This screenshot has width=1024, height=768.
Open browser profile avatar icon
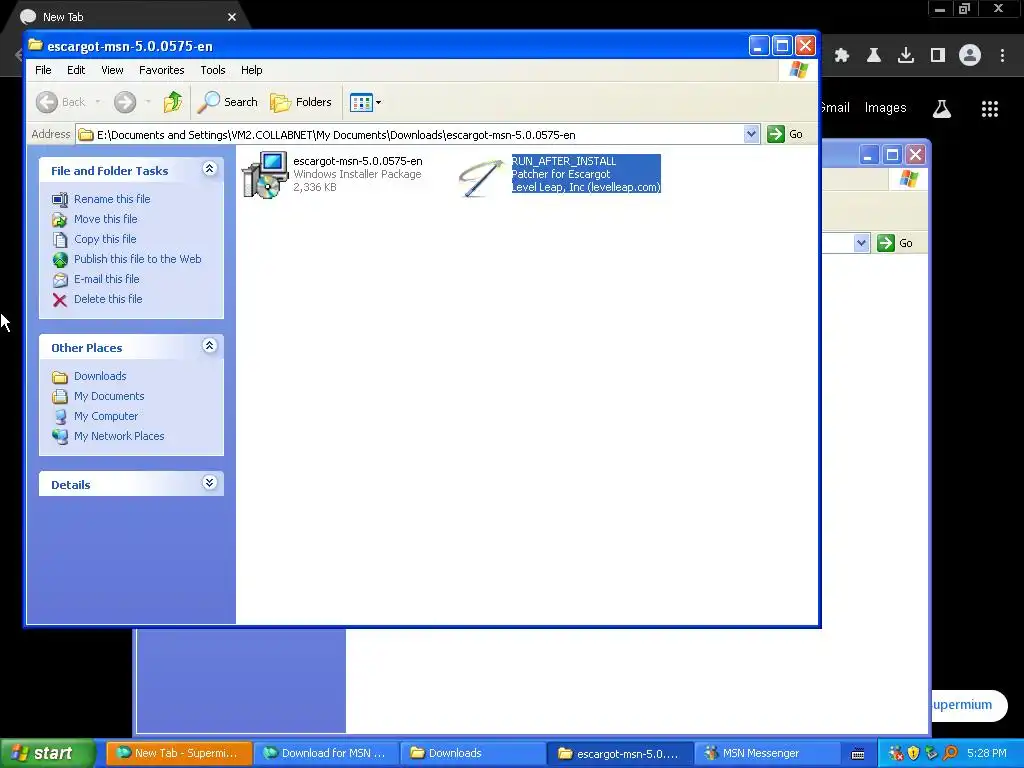click(970, 56)
